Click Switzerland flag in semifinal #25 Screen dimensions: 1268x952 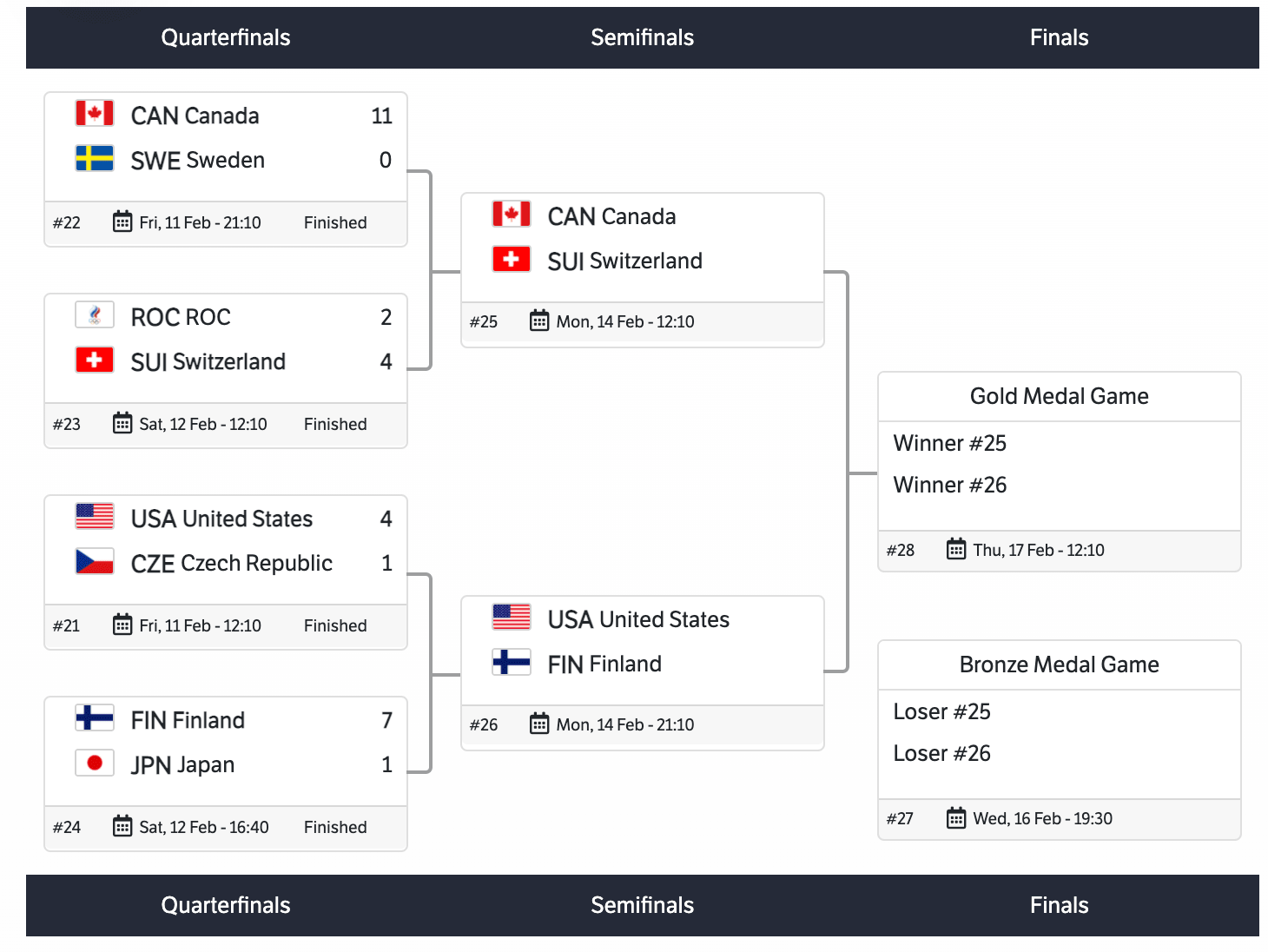click(511, 260)
